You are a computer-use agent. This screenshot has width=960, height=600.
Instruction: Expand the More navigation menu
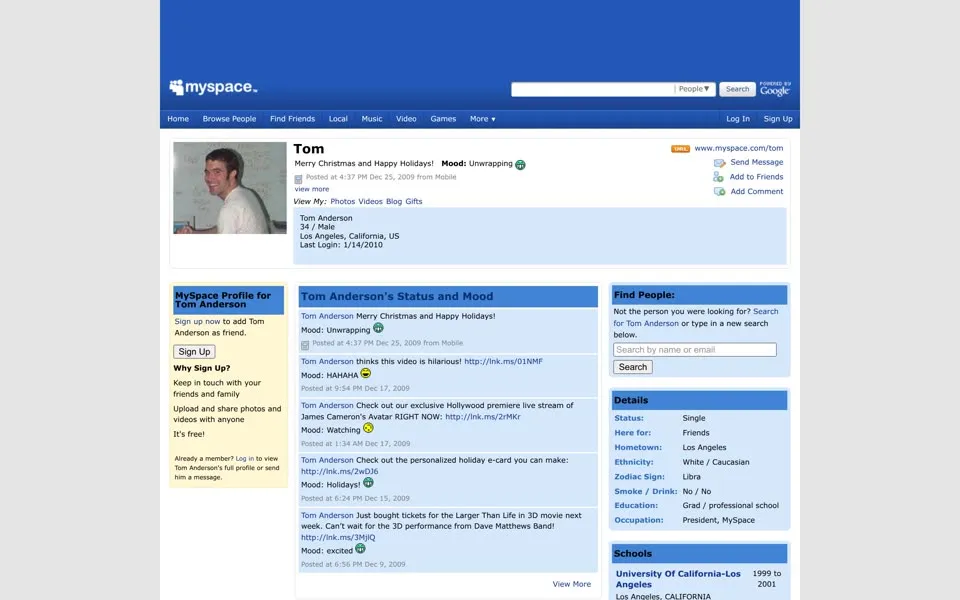[482, 119]
